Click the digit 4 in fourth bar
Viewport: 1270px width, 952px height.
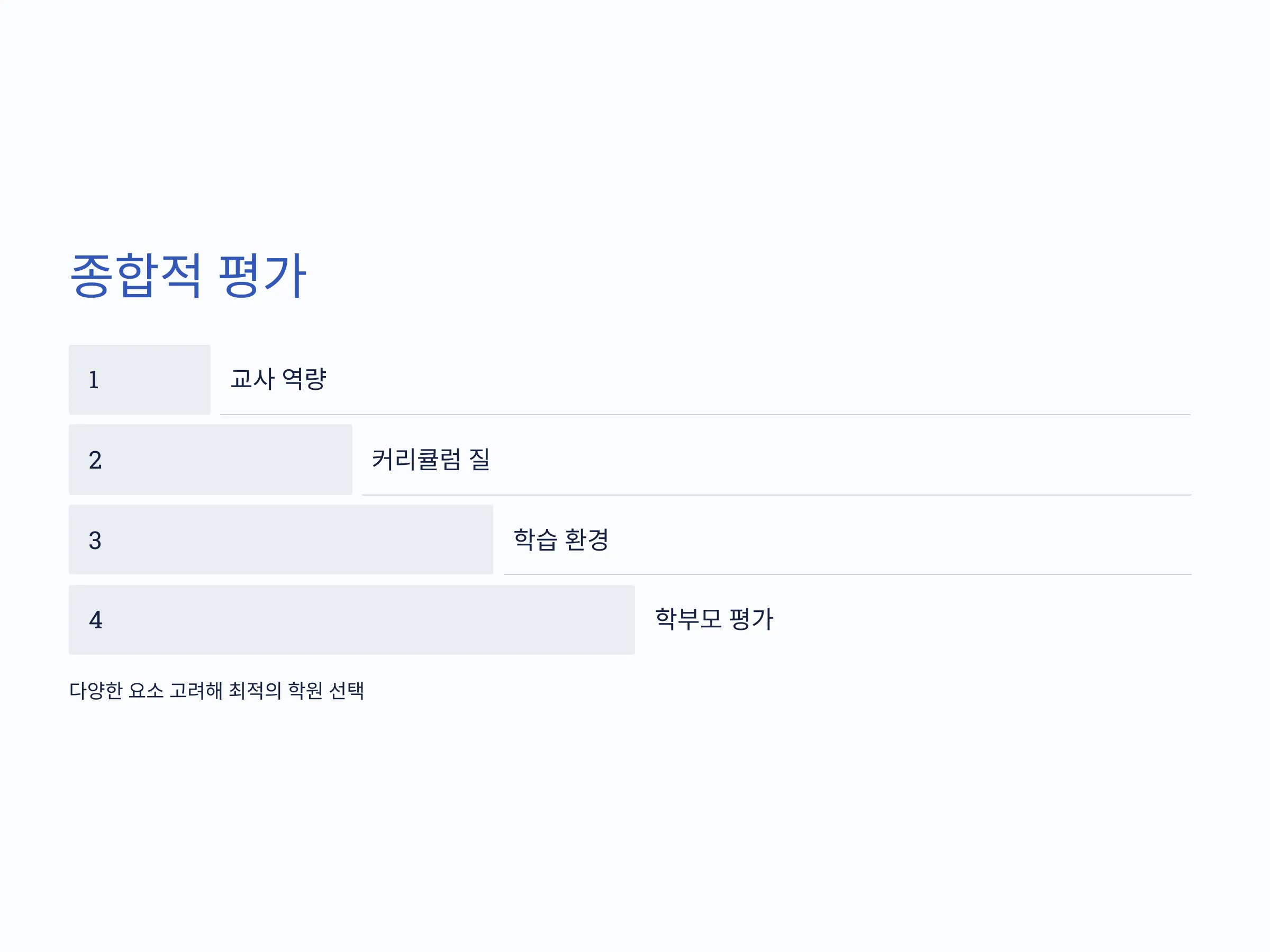point(95,620)
